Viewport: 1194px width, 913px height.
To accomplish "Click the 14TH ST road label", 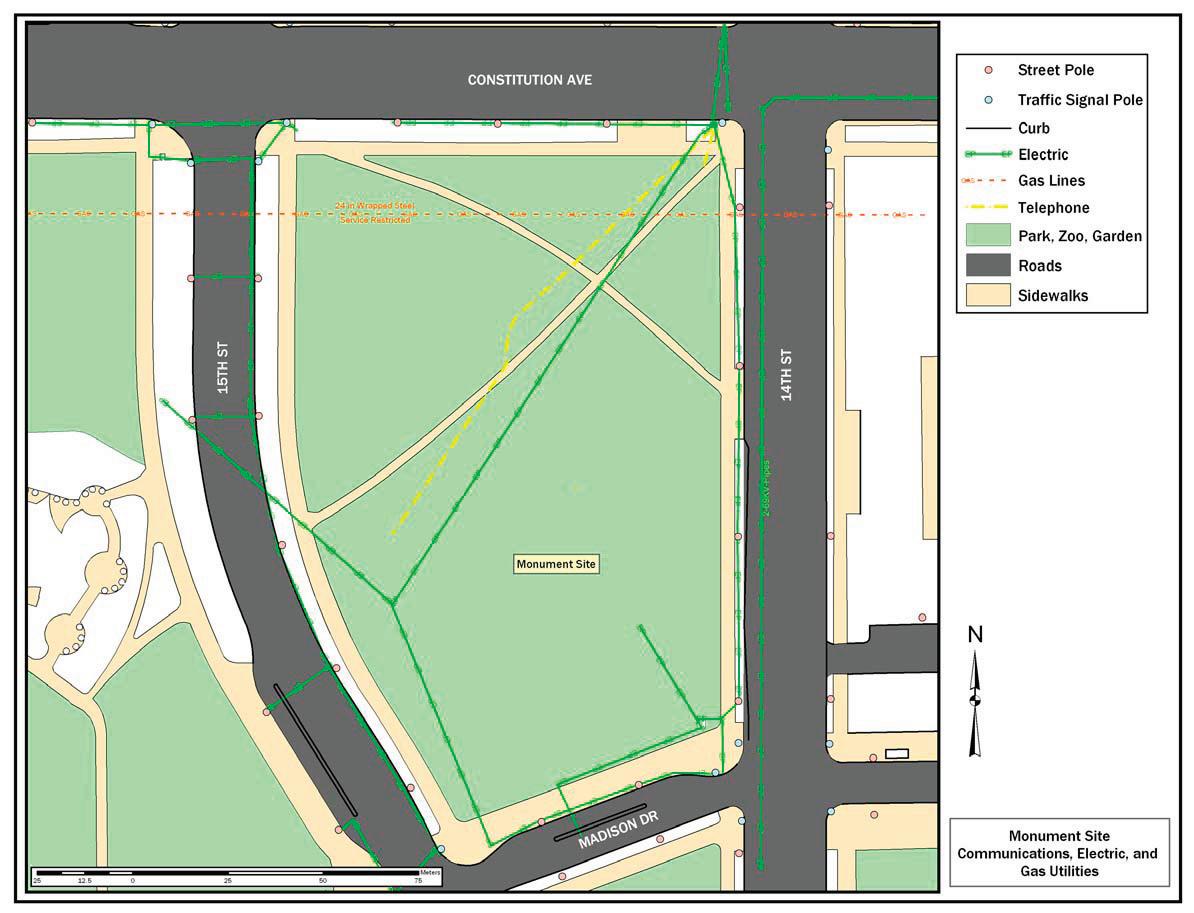I will (x=786, y=375).
